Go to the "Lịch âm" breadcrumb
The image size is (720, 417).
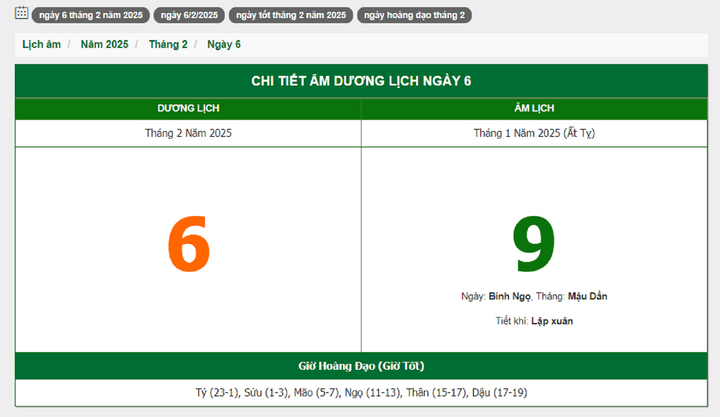(x=41, y=45)
